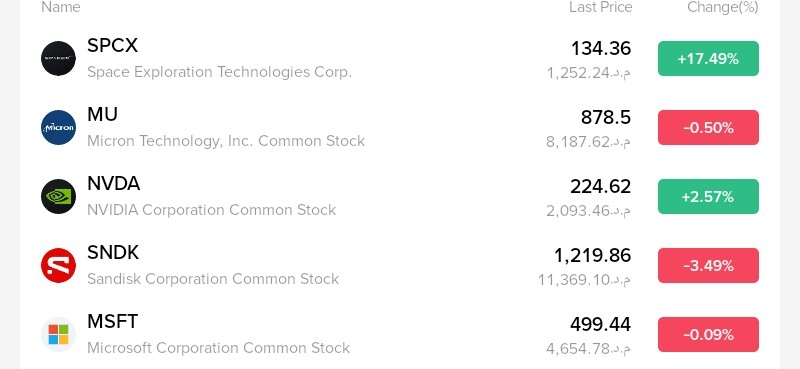The width and height of the screenshot is (800, 369).
Task: Sort by the Name column header
Action: tap(61, 7)
